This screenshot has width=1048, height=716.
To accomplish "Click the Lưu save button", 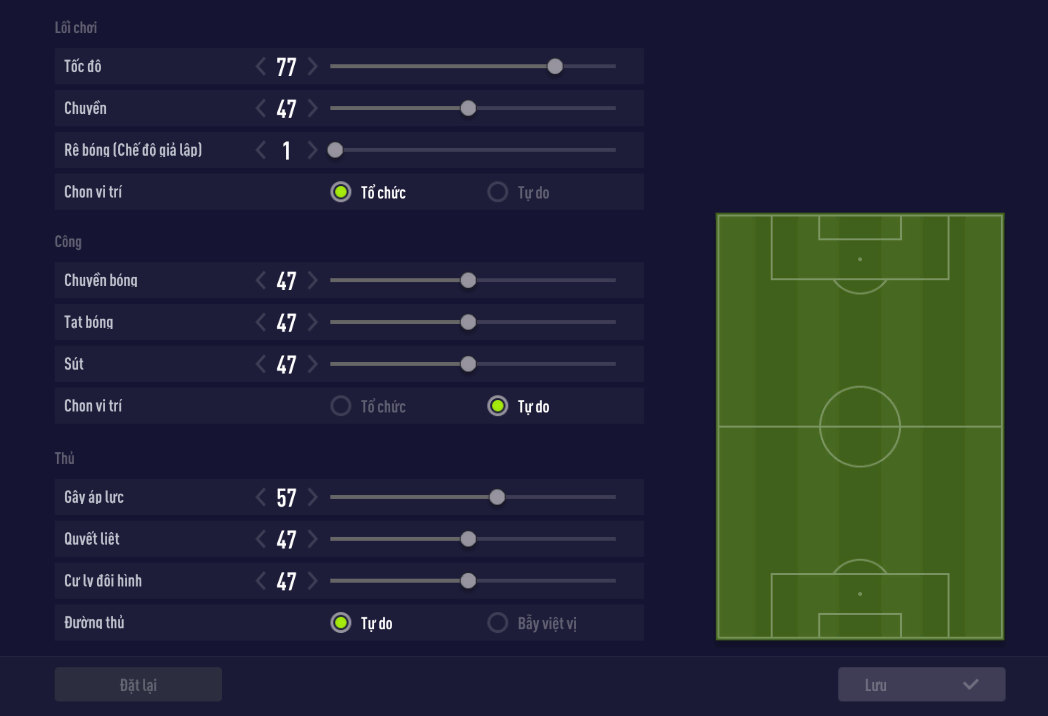I will tap(921, 685).
